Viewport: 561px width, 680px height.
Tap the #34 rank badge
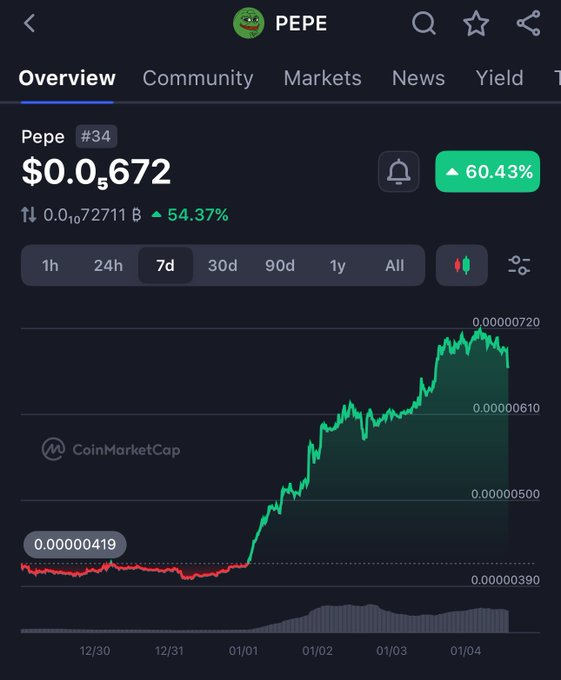point(96,137)
